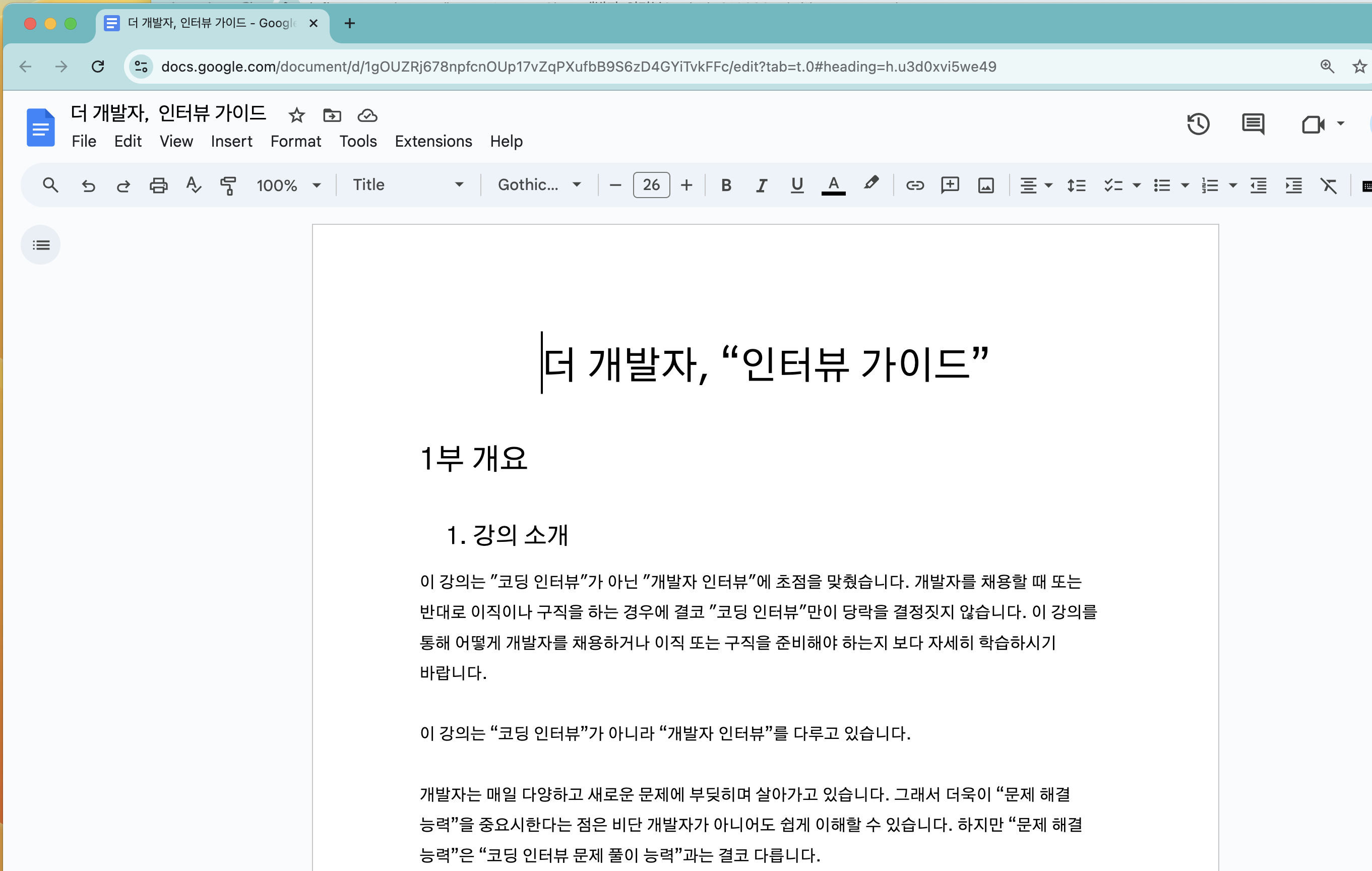Open the View menu
Viewport: 1372px width, 871px height.
point(176,141)
